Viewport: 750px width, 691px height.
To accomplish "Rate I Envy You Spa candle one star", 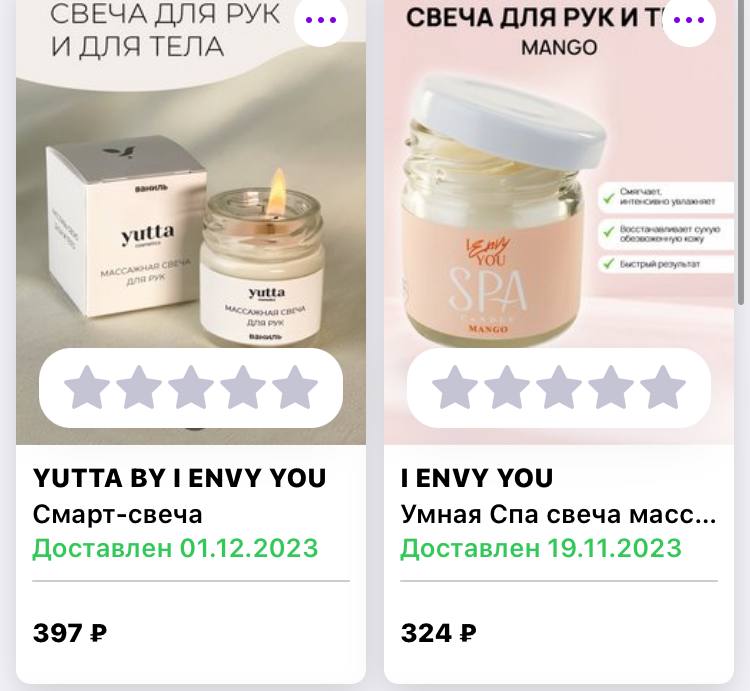I will [454, 388].
